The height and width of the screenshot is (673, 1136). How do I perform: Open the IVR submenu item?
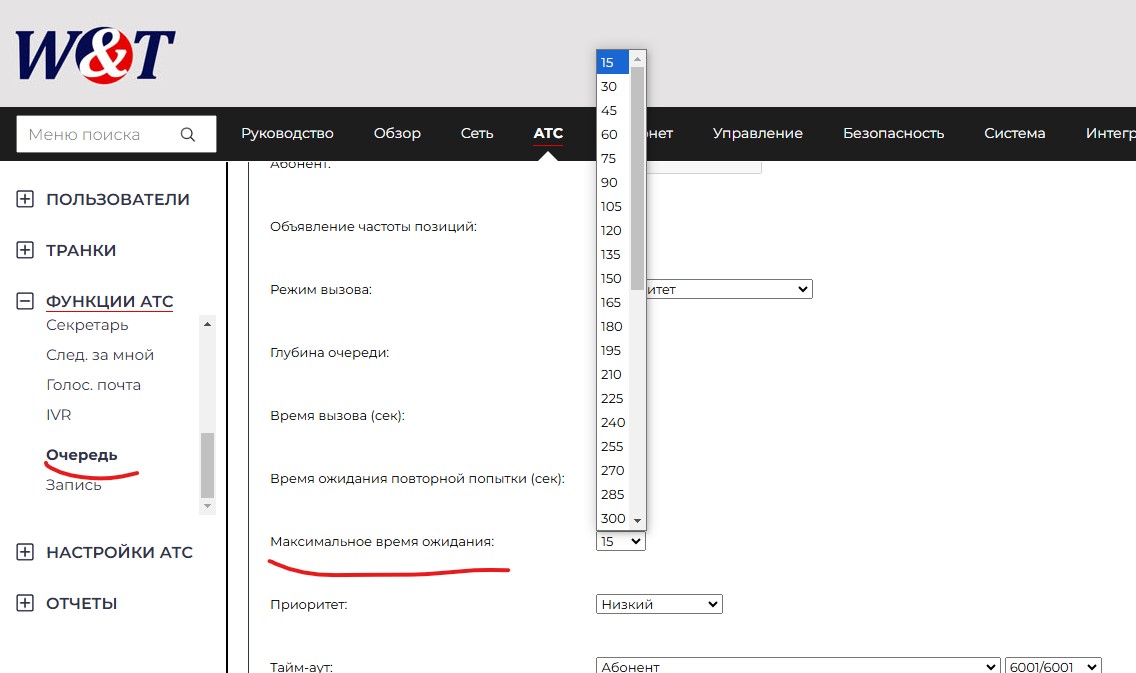pos(59,415)
